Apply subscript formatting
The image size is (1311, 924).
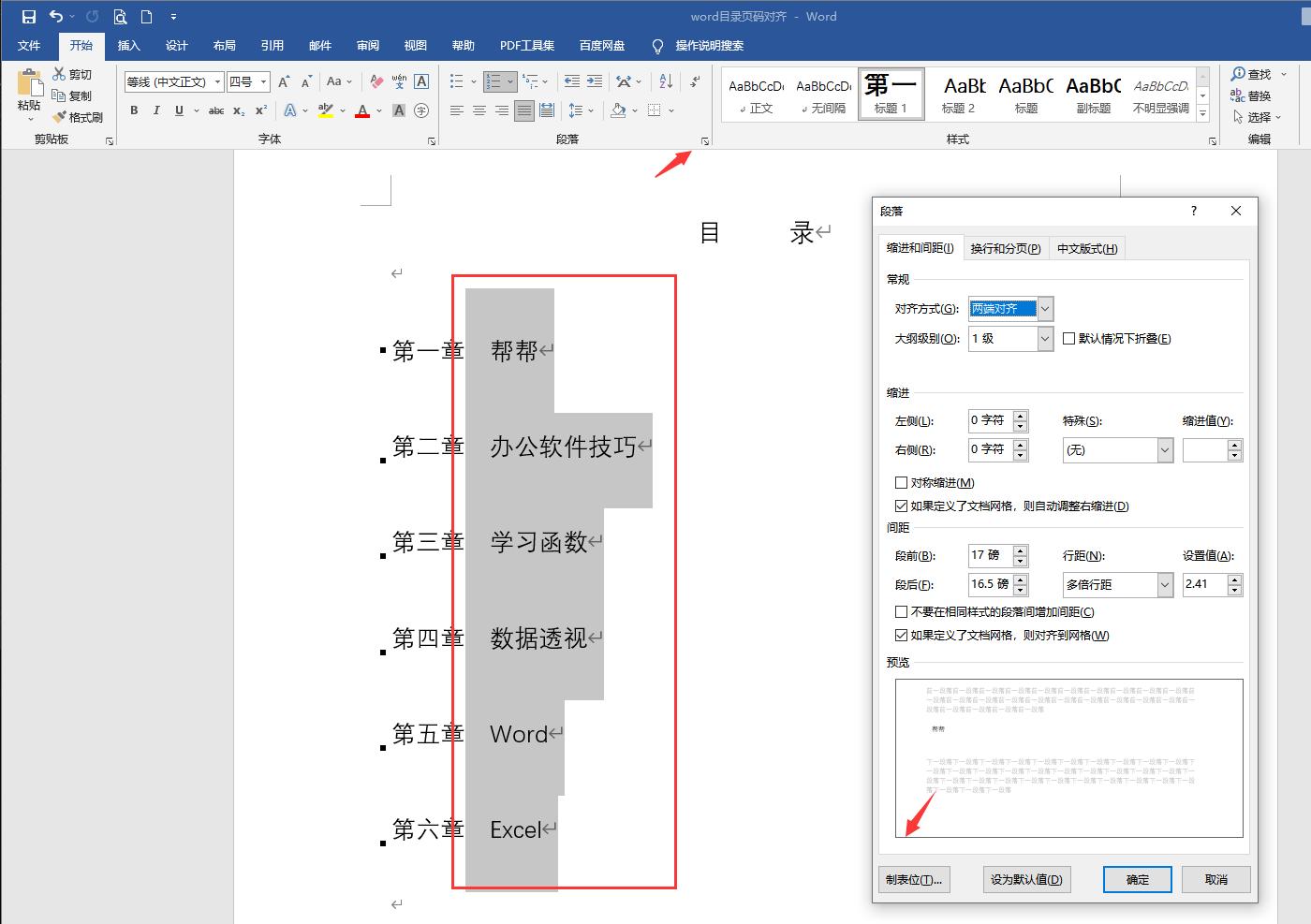pyautogui.click(x=237, y=110)
